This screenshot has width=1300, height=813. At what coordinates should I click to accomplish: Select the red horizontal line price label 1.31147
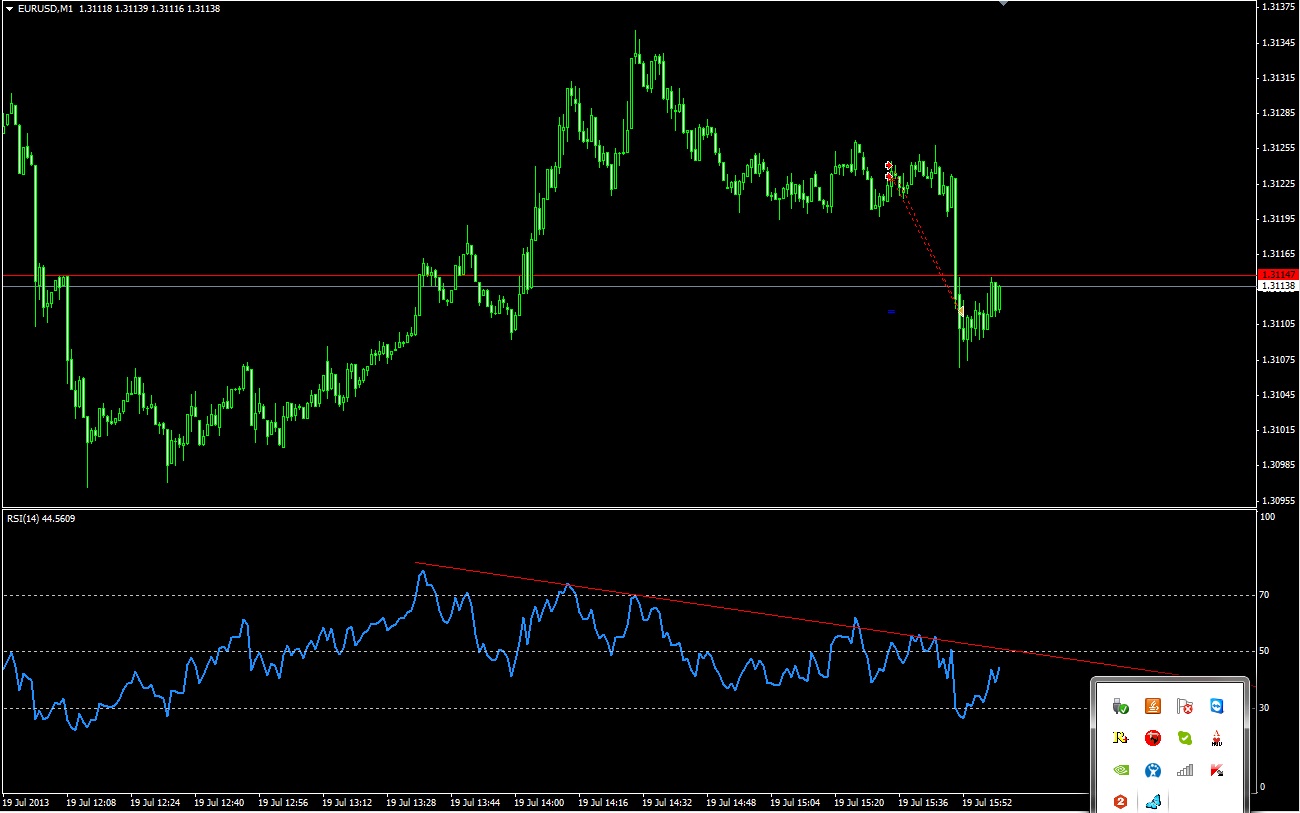[x=1278, y=274]
